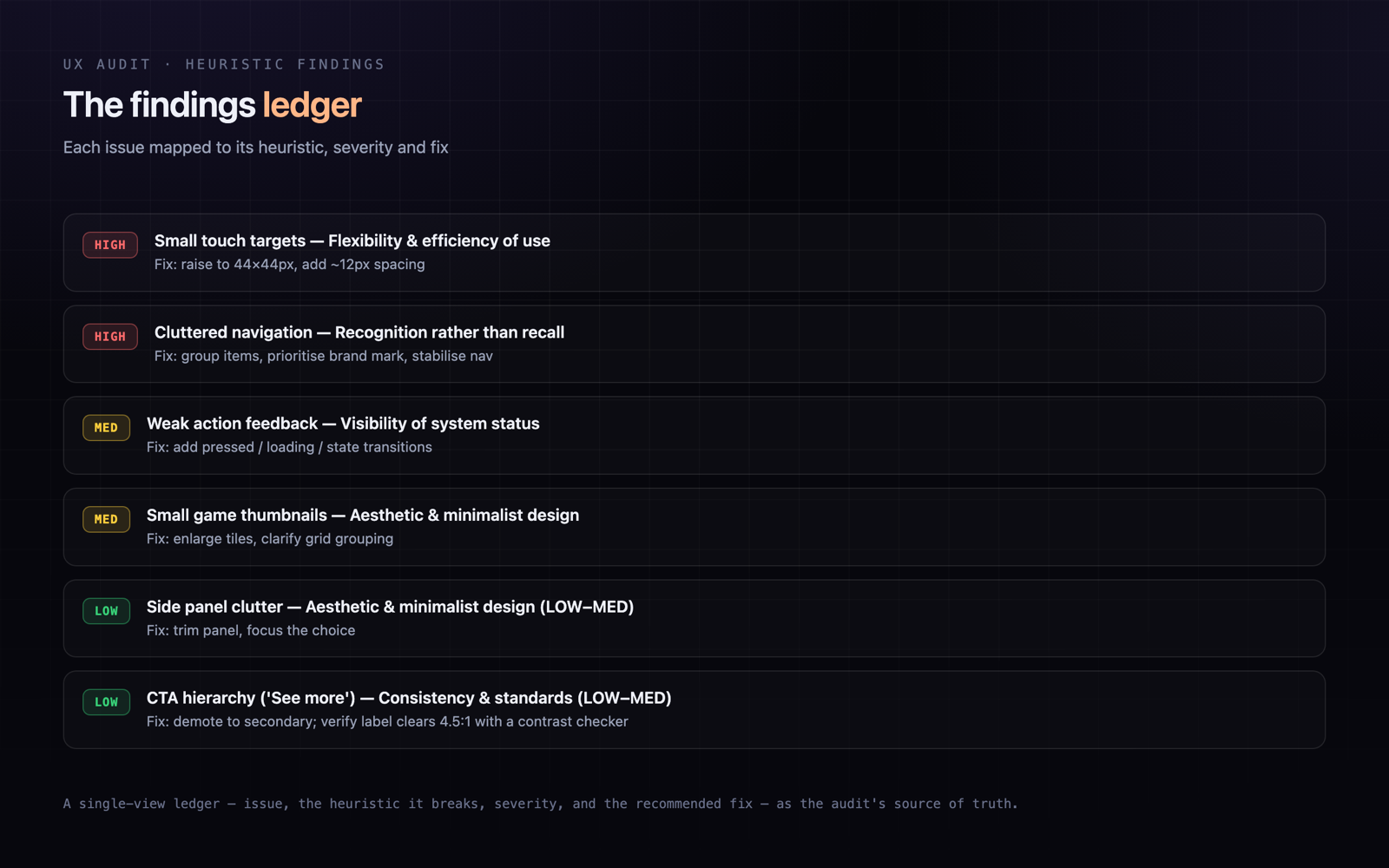The width and height of the screenshot is (1389, 868).
Task: Click the HIGH badge on Small touch targets
Action: pos(110,245)
